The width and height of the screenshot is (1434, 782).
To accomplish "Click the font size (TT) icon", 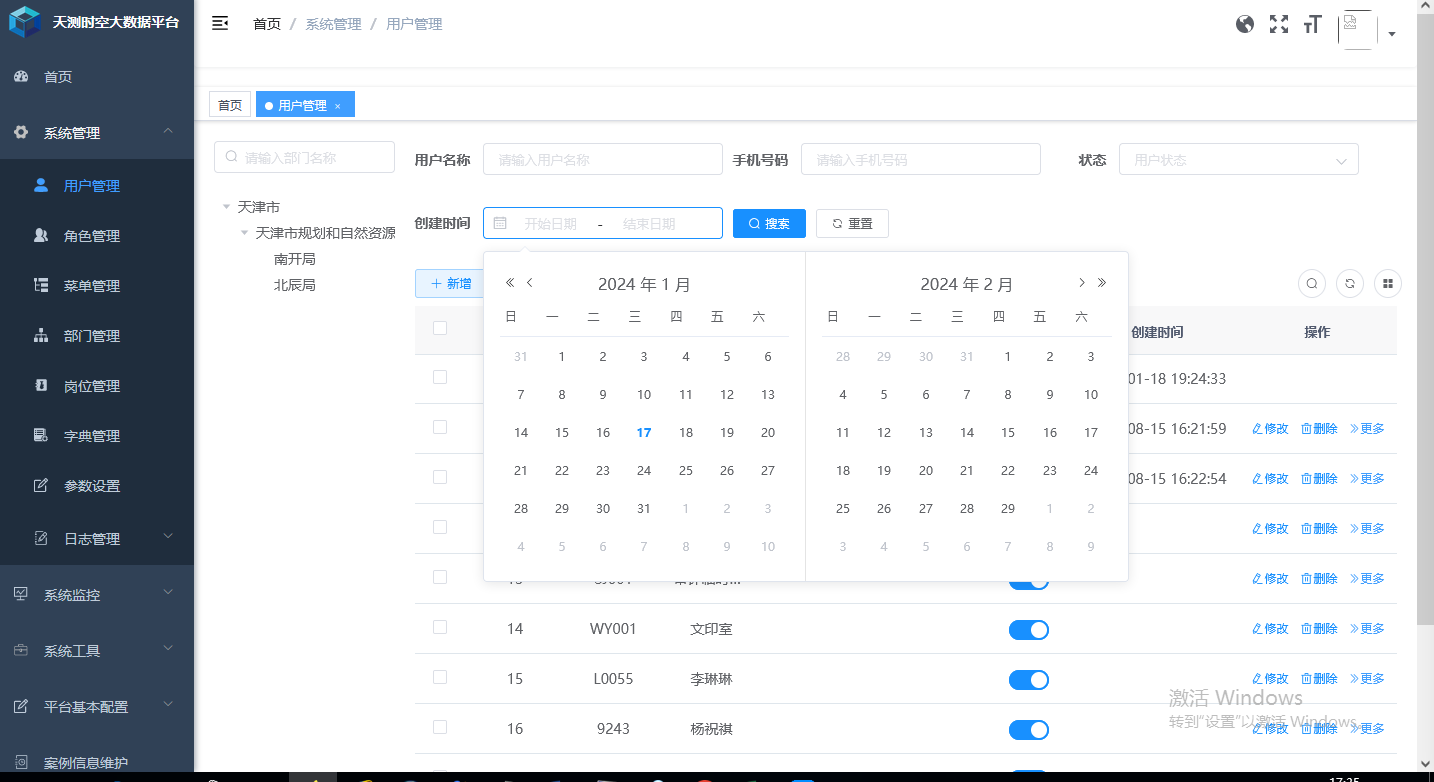I will coord(1311,23).
